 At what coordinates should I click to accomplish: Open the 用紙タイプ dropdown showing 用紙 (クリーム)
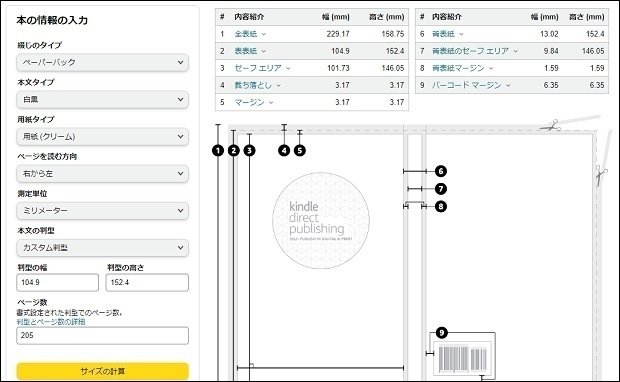click(x=102, y=136)
